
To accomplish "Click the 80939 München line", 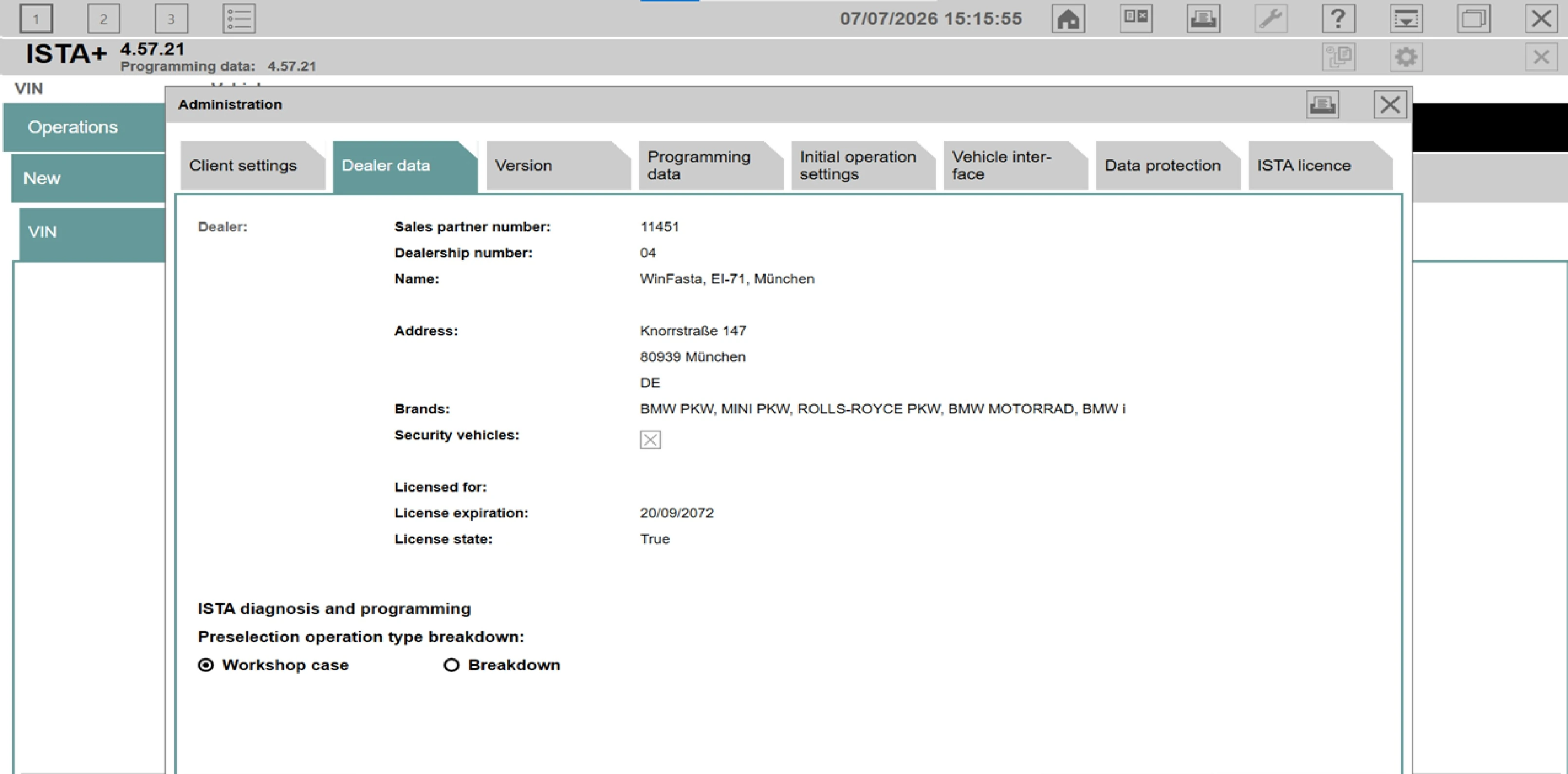I will (693, 357).
